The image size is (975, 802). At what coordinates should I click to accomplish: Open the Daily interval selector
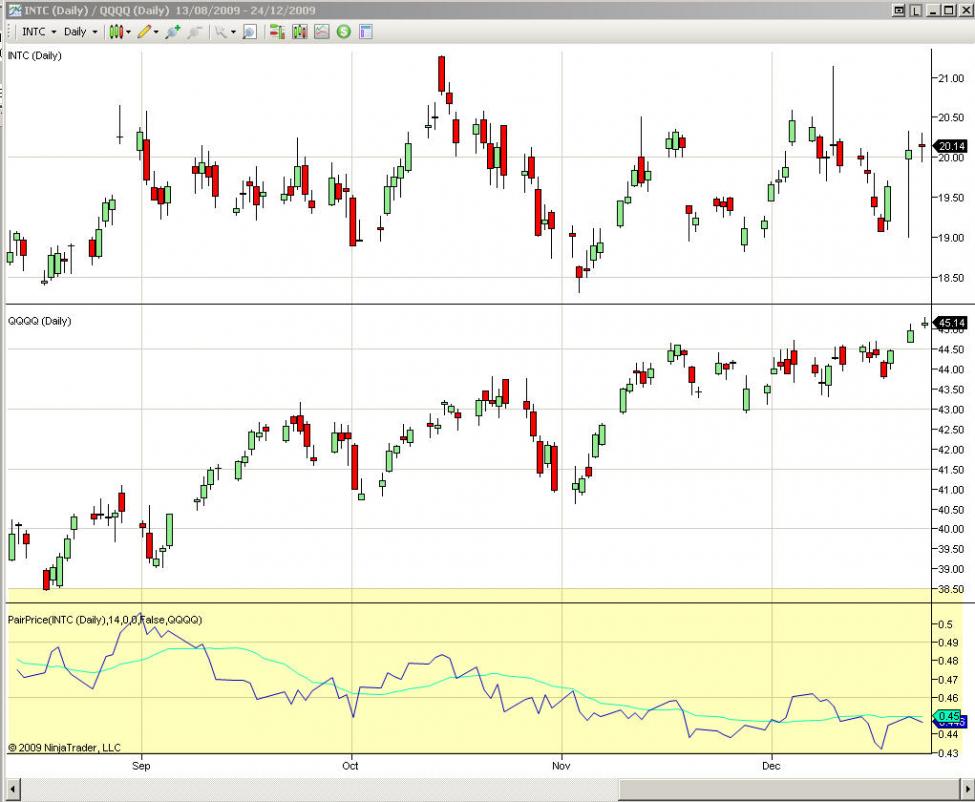click(x=81, y=32)
